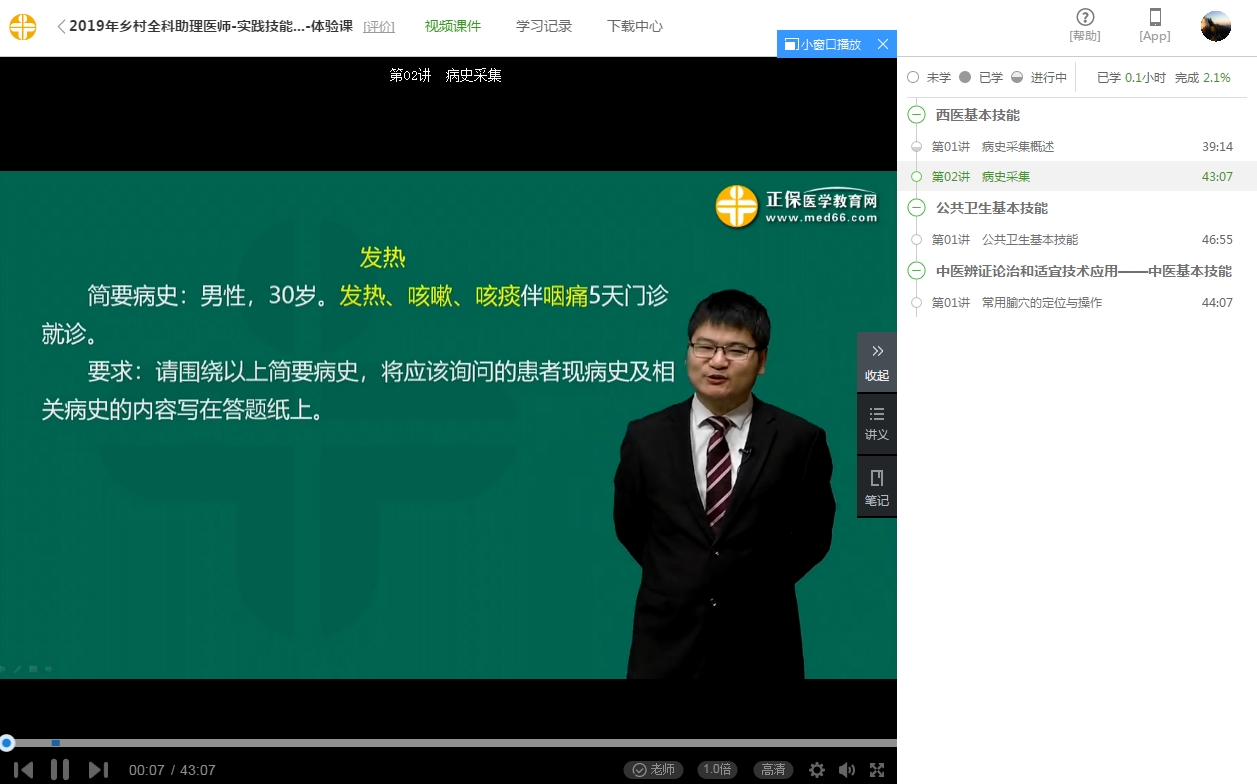Open the 笔记 notes panel
The image size is (1257, 784).
[877, 487]
